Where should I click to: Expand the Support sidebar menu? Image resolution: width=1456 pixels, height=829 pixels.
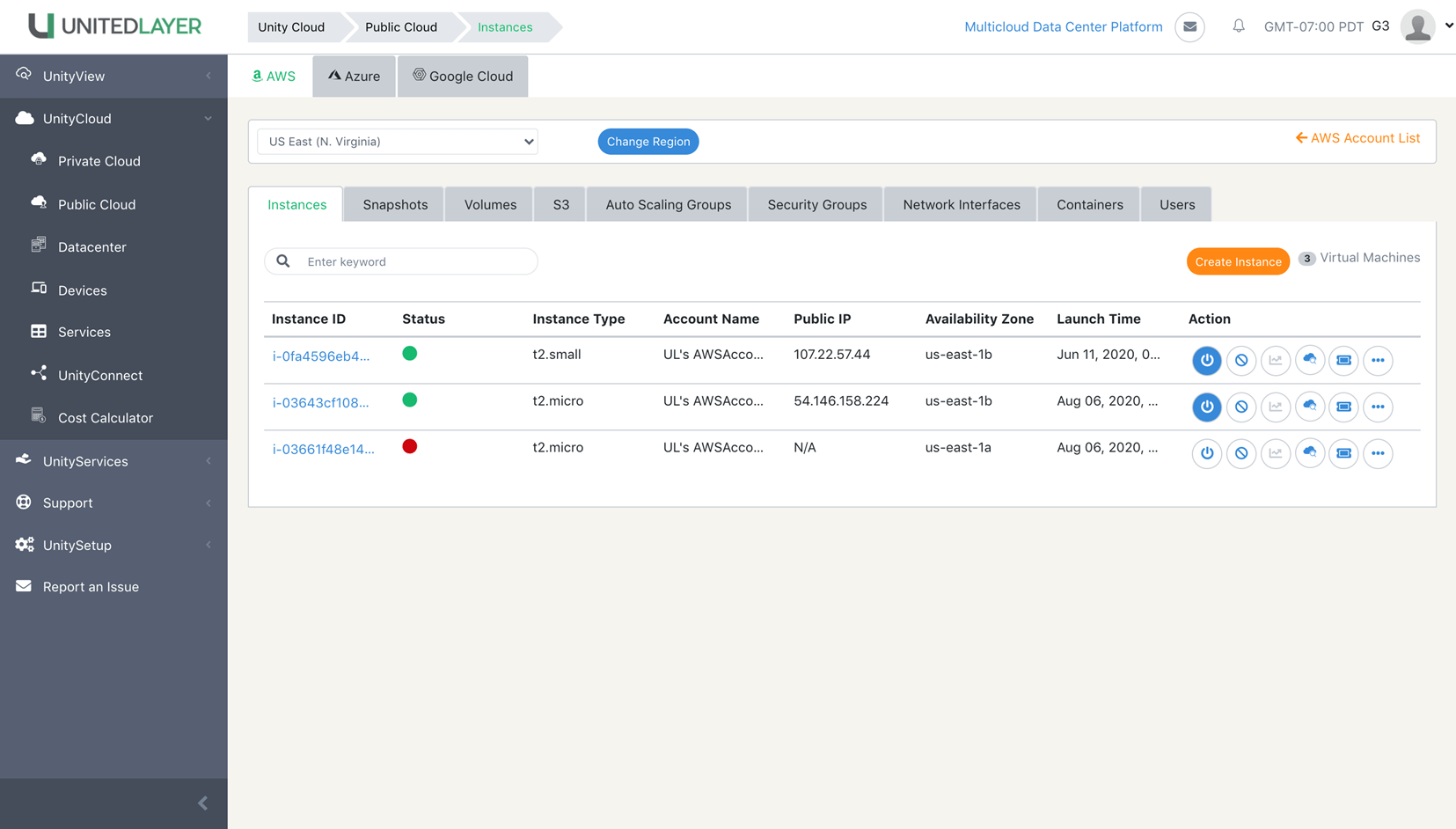click(x=113, y=503)
